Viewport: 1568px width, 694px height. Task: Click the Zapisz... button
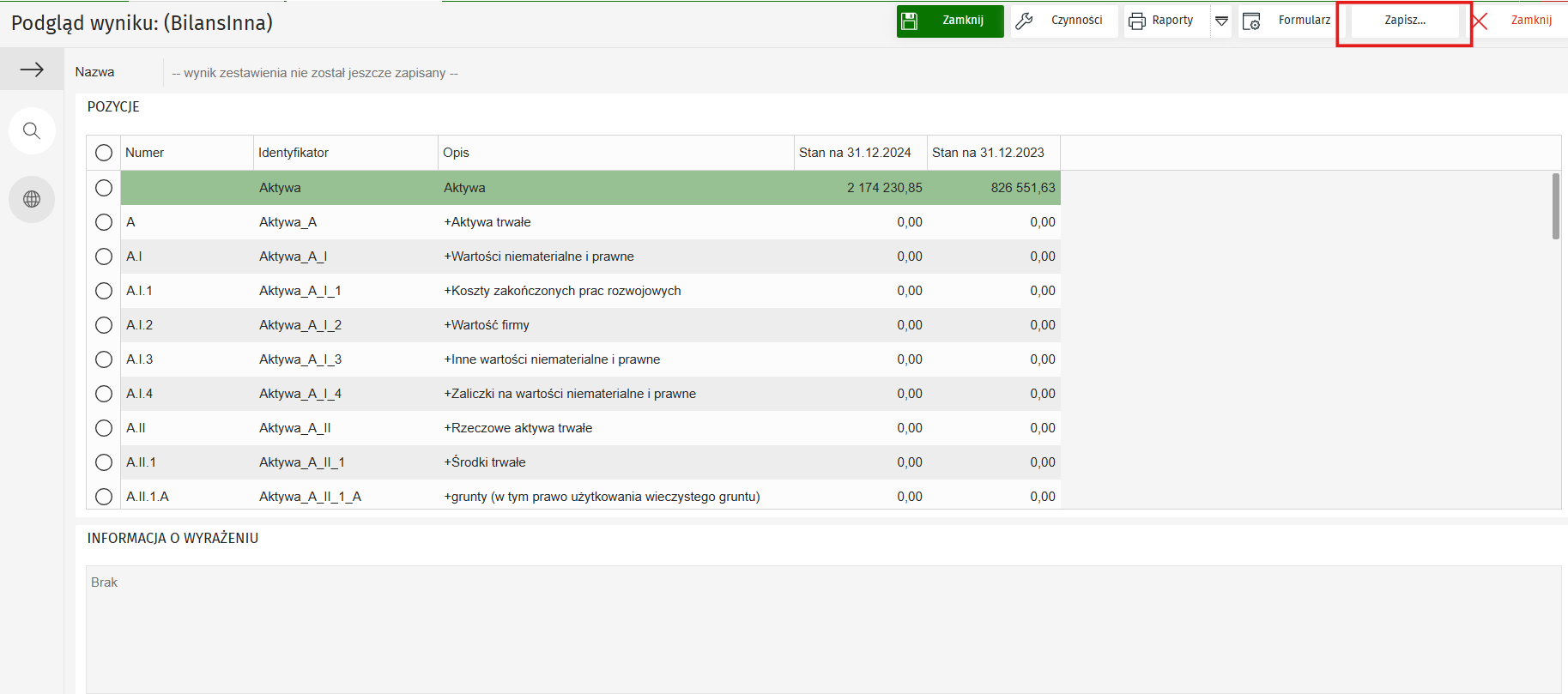[1405, 21]
